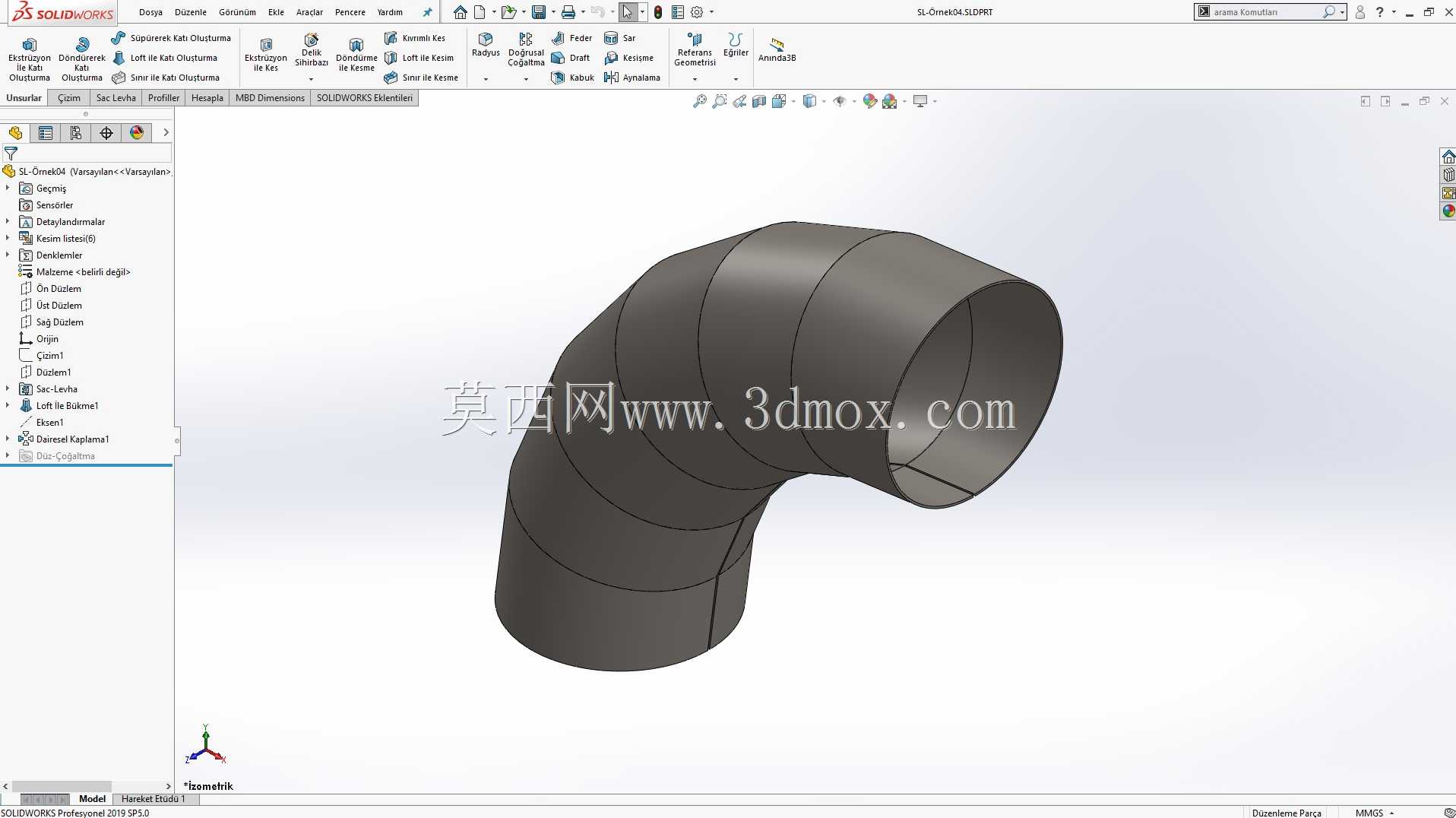This screenshot has width=1456, height=818.
Task: Select the Aynalama mirror tool
Action: coord(632,78)
